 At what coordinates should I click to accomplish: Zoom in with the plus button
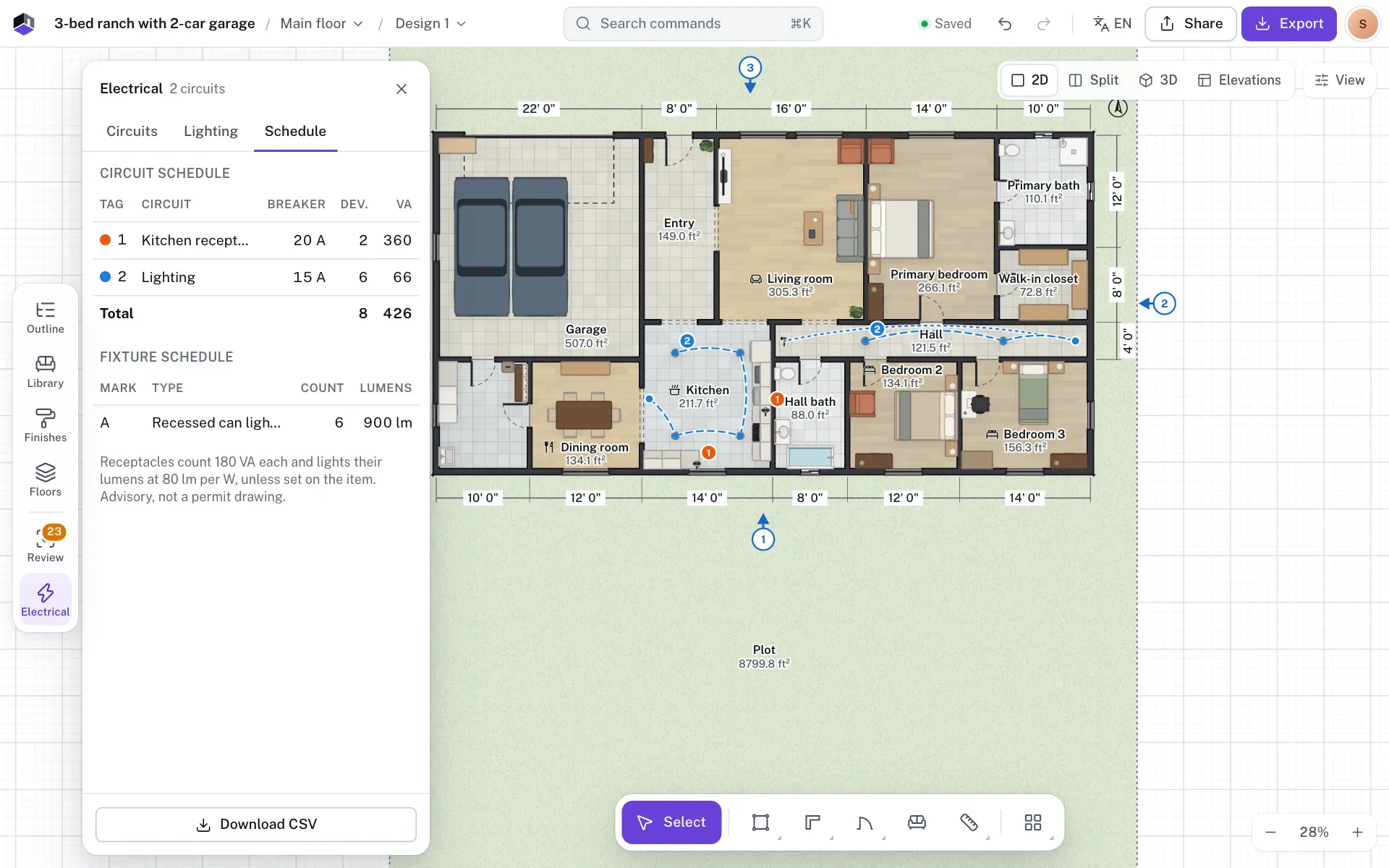coord(1357,833)
